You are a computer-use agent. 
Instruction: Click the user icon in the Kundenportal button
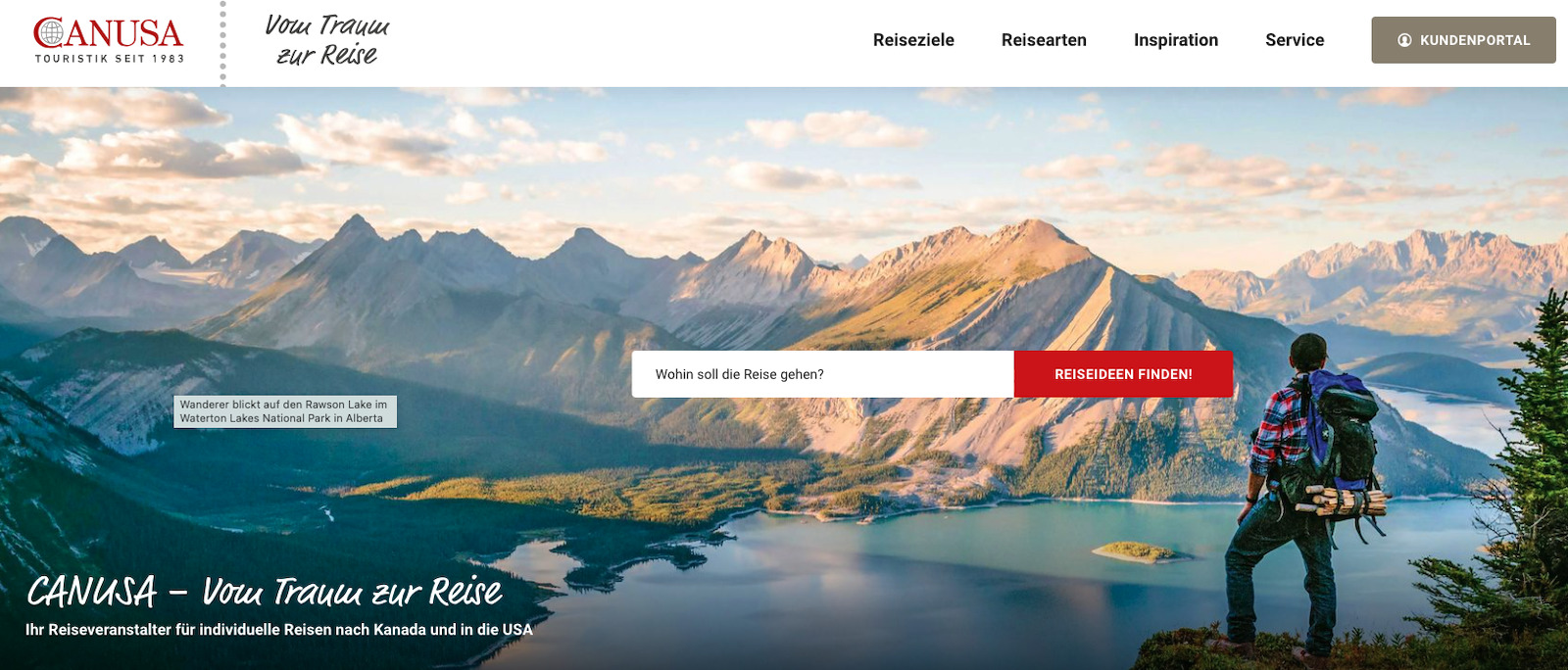click(1404, 40)
